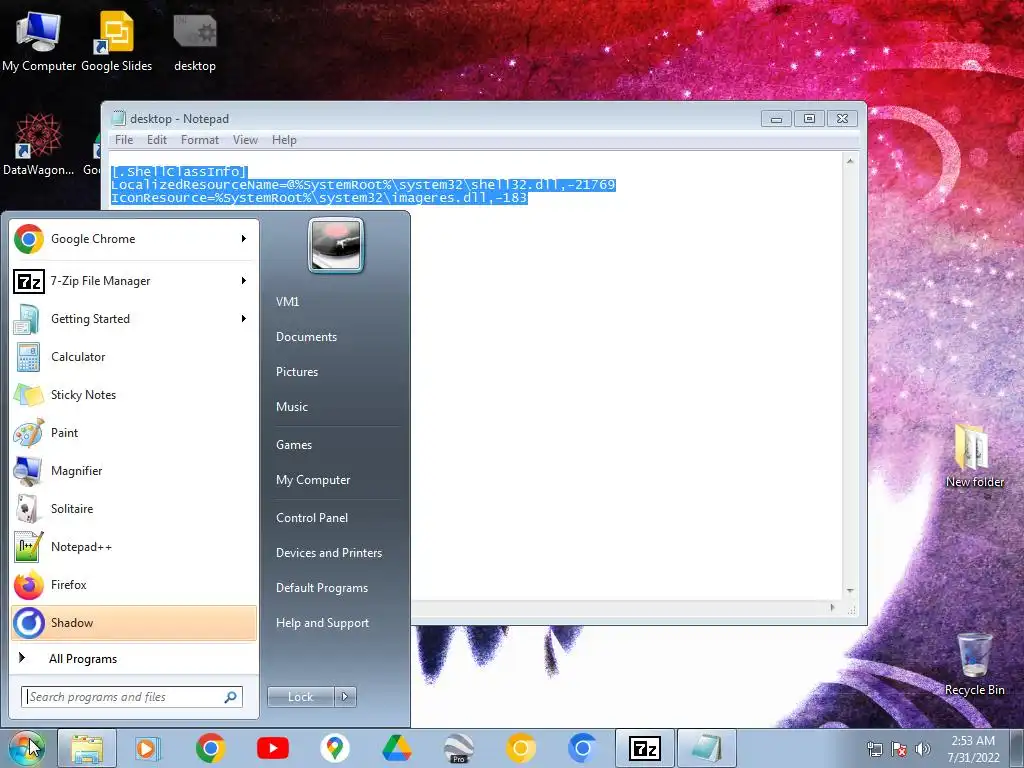Click the Start orb button
The width and height of the screenshot is (1024, 768).
tap(27, 748)
